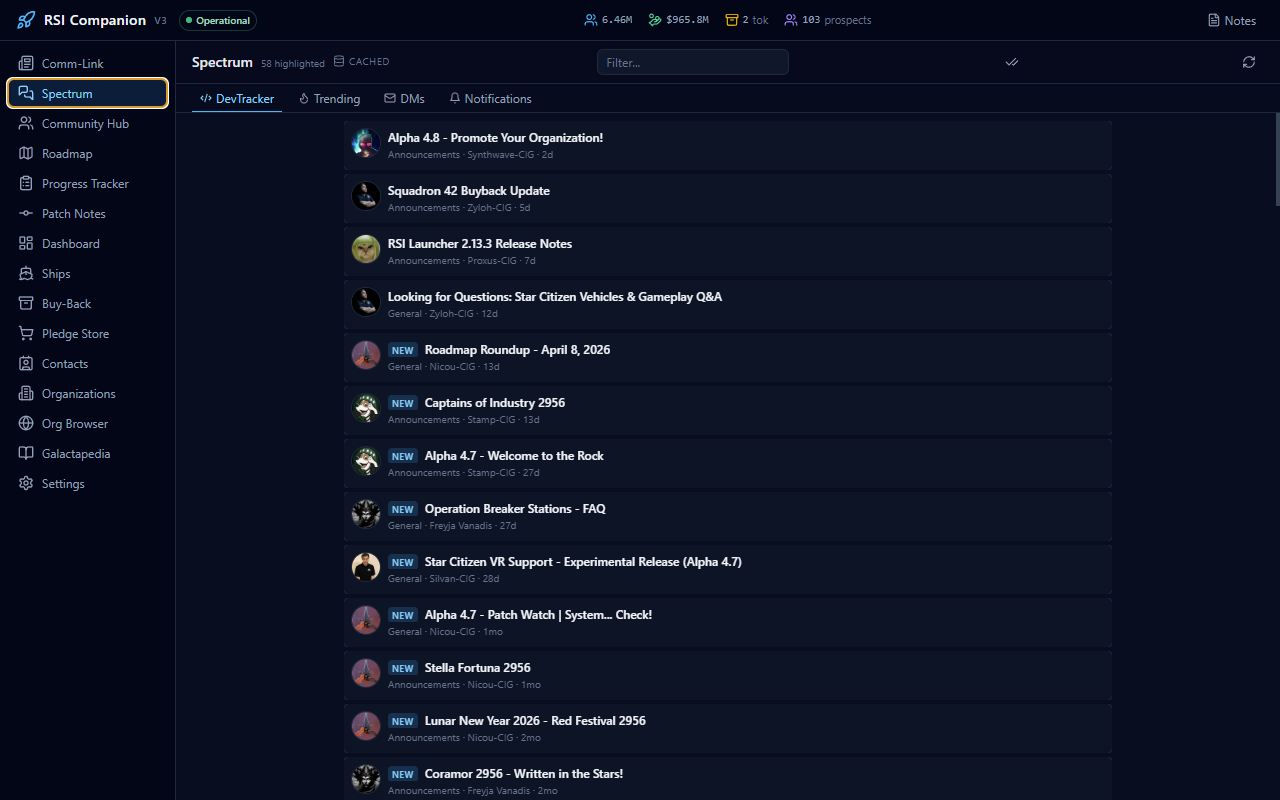Open Galactapedia
This screenshot has height=800, width=1280.
(x=87, y=454)
